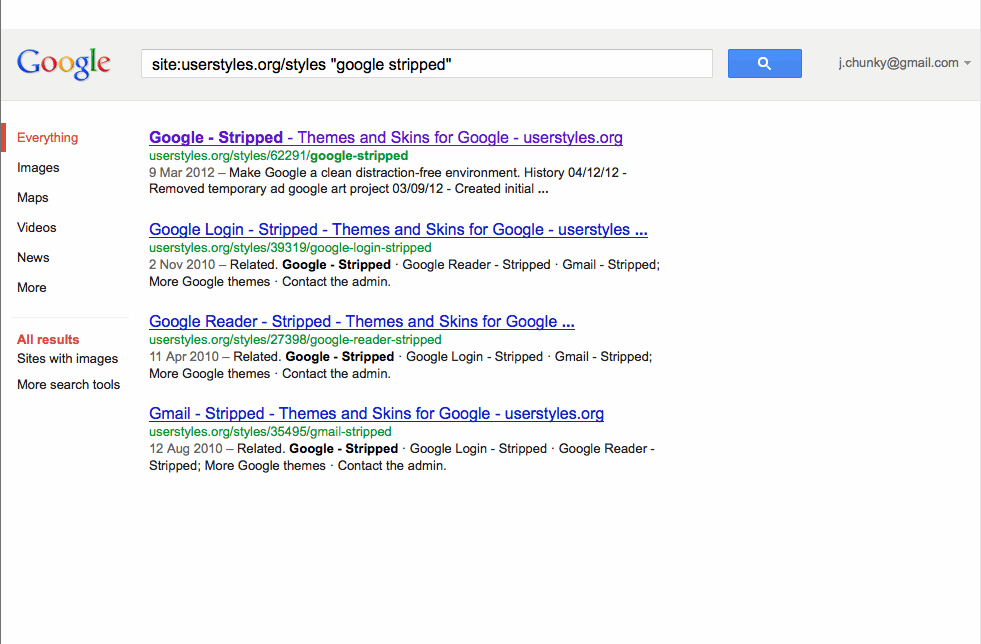Switch to Maps results

(33, 198)
